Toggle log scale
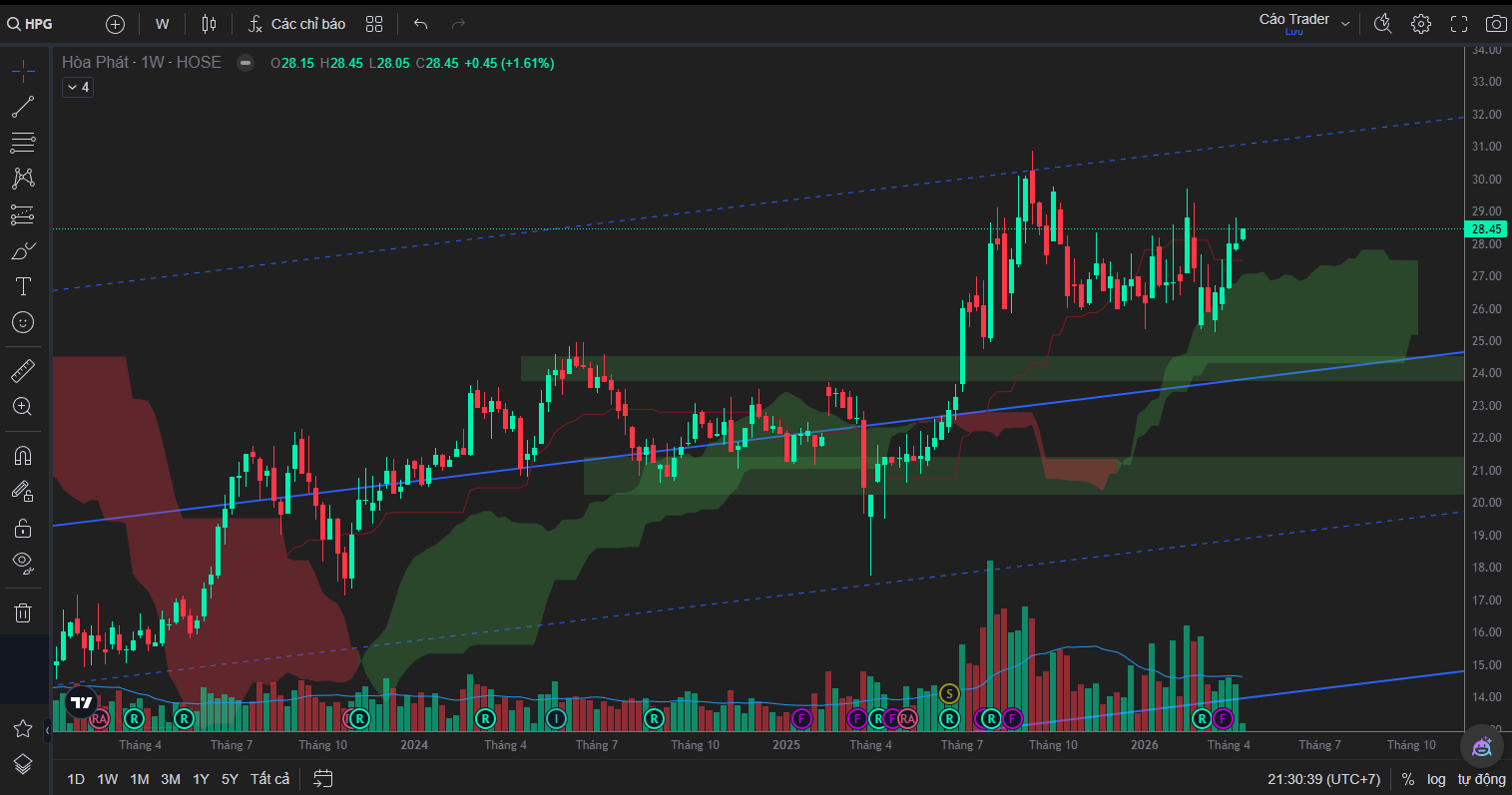This screenshot has width=1512, height=795. click(x=1436, y=779)
